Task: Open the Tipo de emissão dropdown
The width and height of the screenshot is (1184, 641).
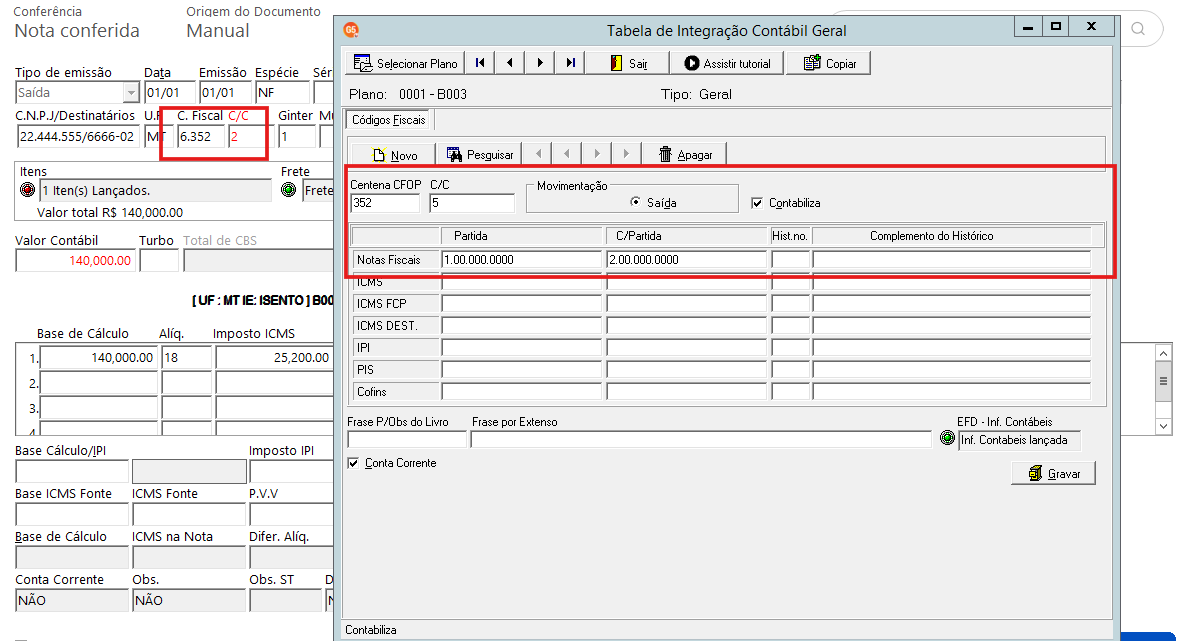Action: click(131, 93)
